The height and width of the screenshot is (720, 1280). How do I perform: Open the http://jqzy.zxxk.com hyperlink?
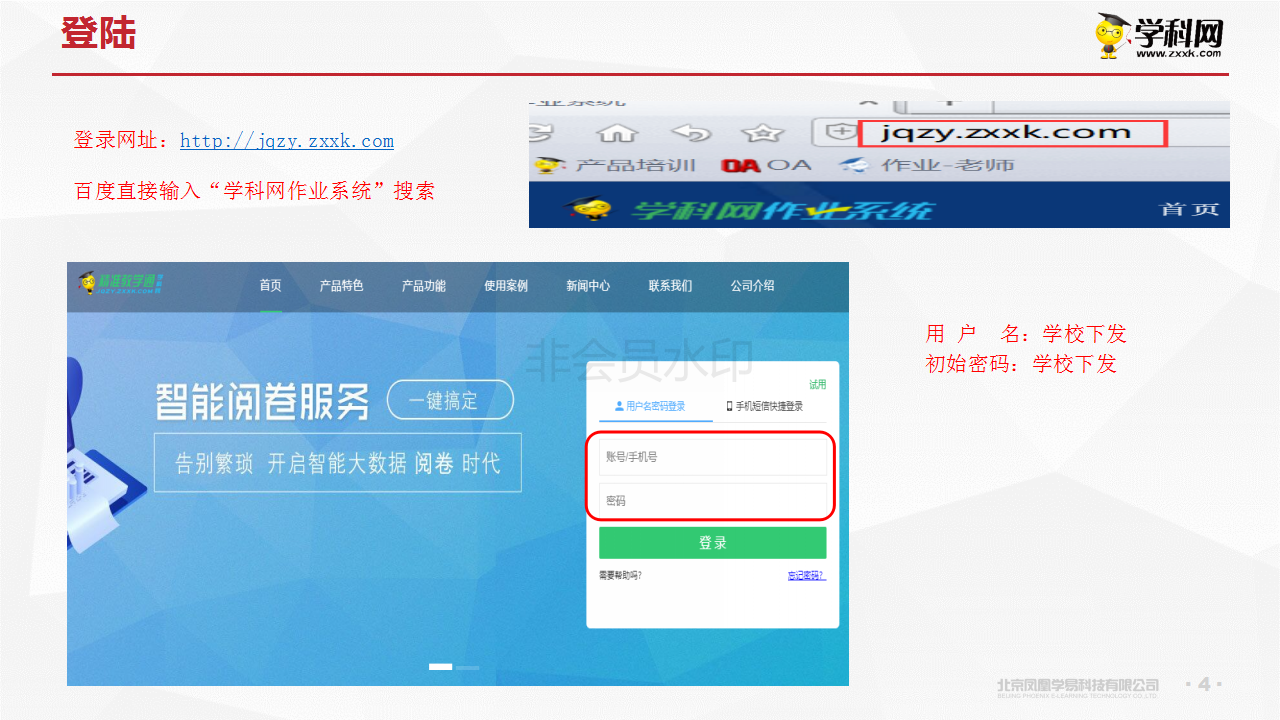pos(287,140)
